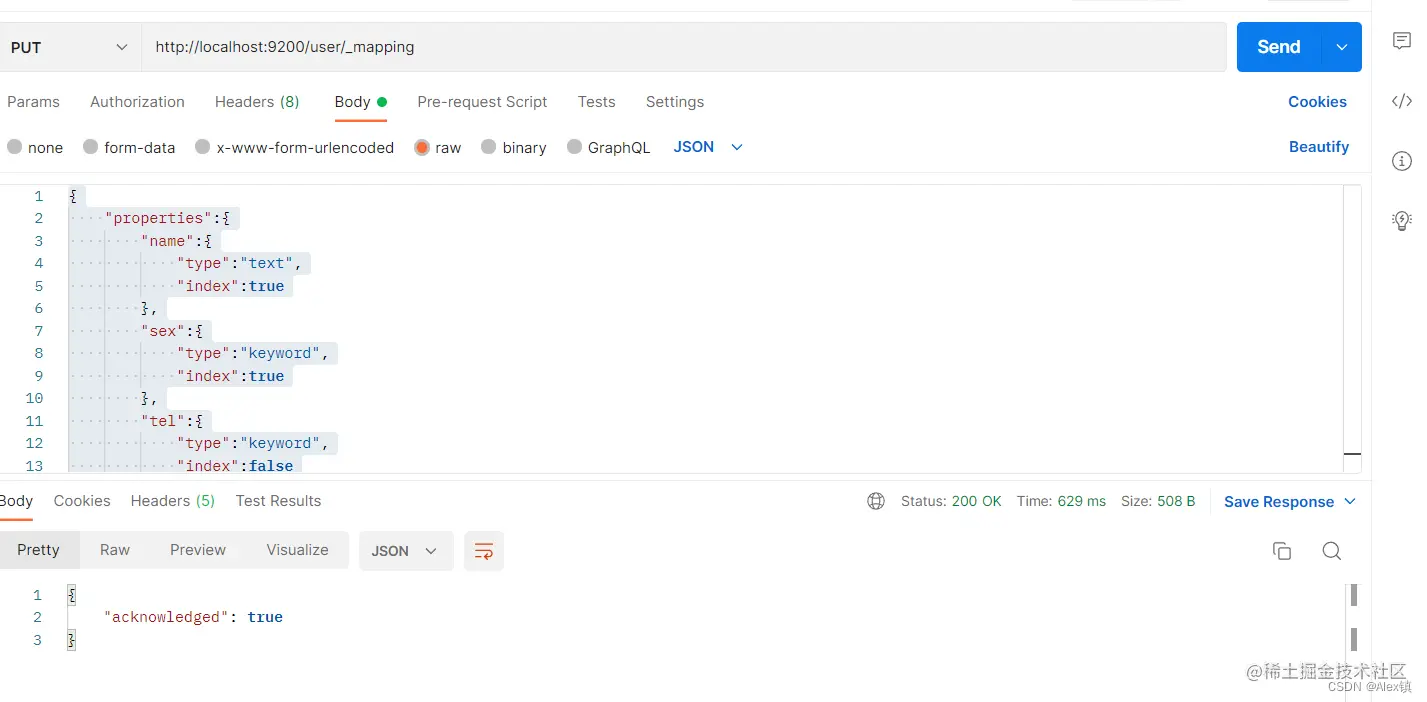This screenshot has width=1427, height=702.
Task: Switch response view to Preview
Action: click(198, 550)
